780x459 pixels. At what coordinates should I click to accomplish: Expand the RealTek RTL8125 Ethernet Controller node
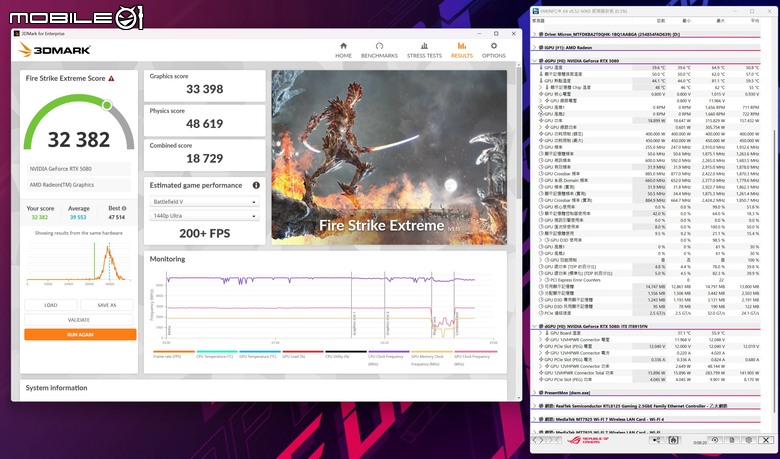(x=535, y=406)
